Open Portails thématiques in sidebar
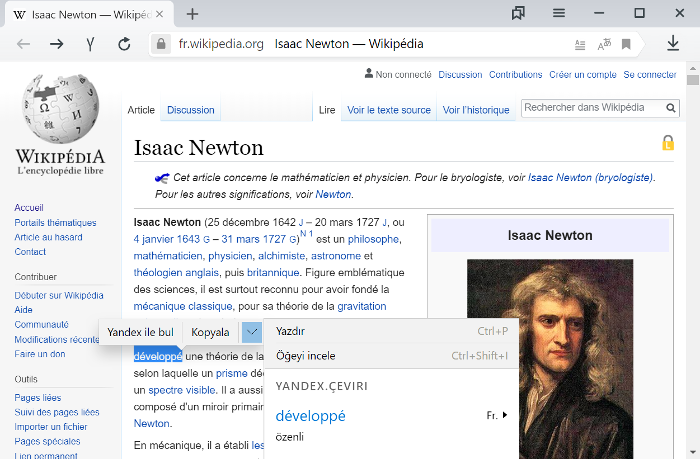The height and width of the screenshot is (459, 700). point(55,222)
